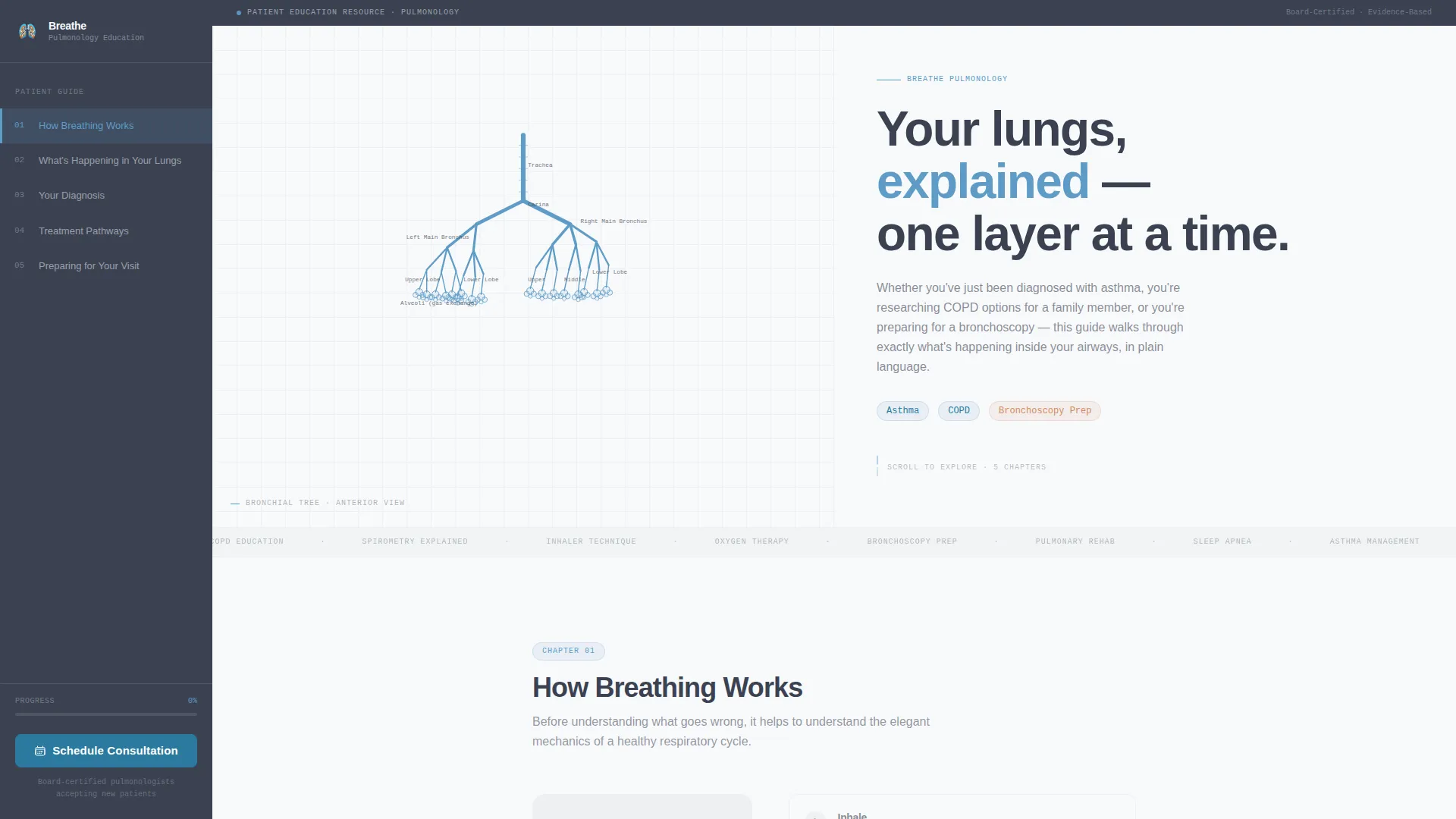Click Bronchoscopy Prep in ticker strip
The height and width of the screenshot is (819, 1456).
(912, 541)
